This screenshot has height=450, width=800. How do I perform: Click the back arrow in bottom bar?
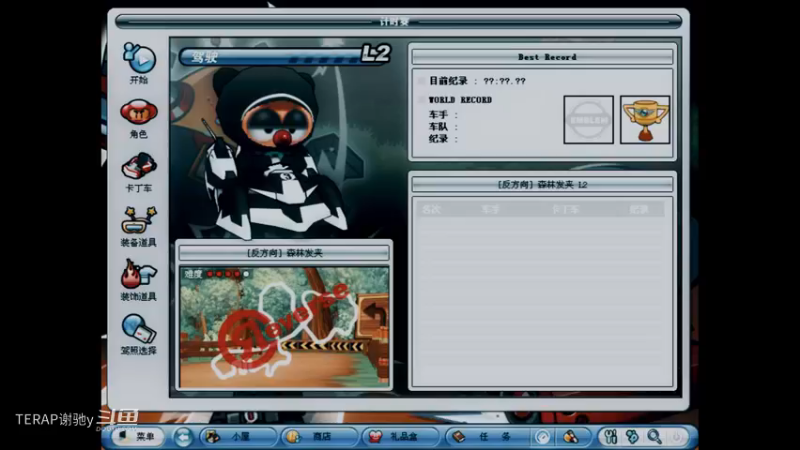[x=183, y=437]
